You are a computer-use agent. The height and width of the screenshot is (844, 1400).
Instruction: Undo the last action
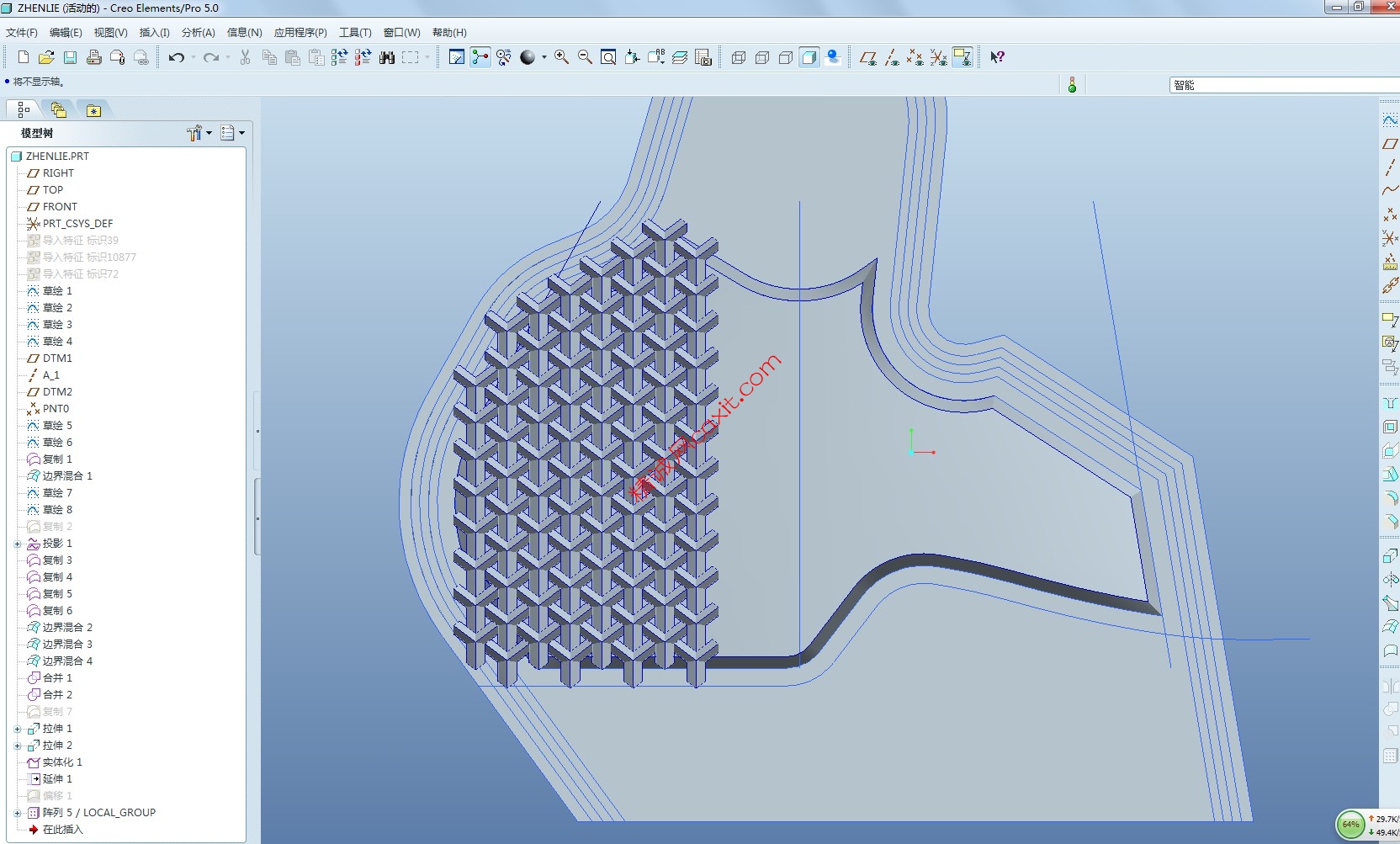[176, 57]
